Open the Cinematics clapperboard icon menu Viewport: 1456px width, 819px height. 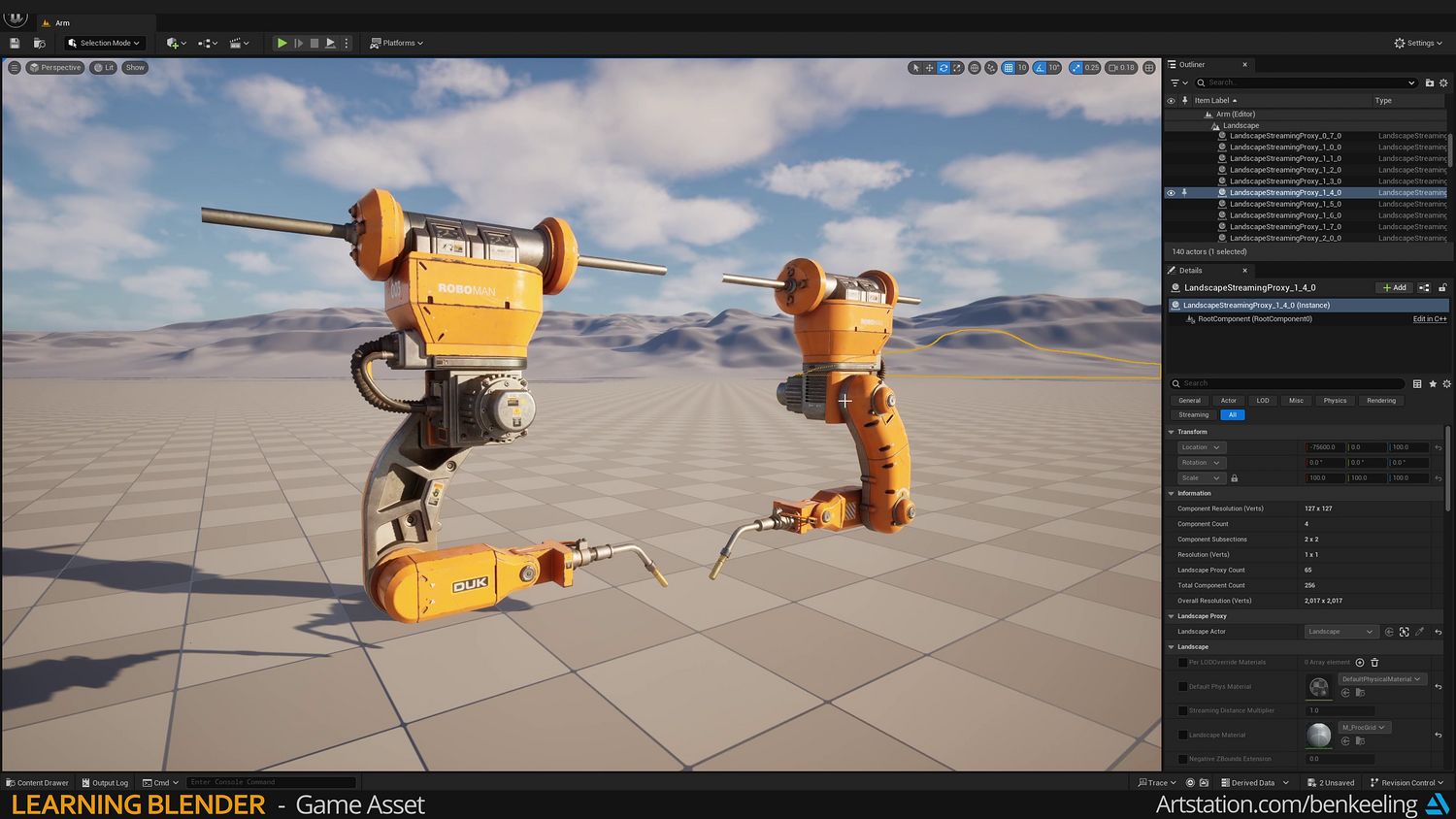(x=239, y=43)
